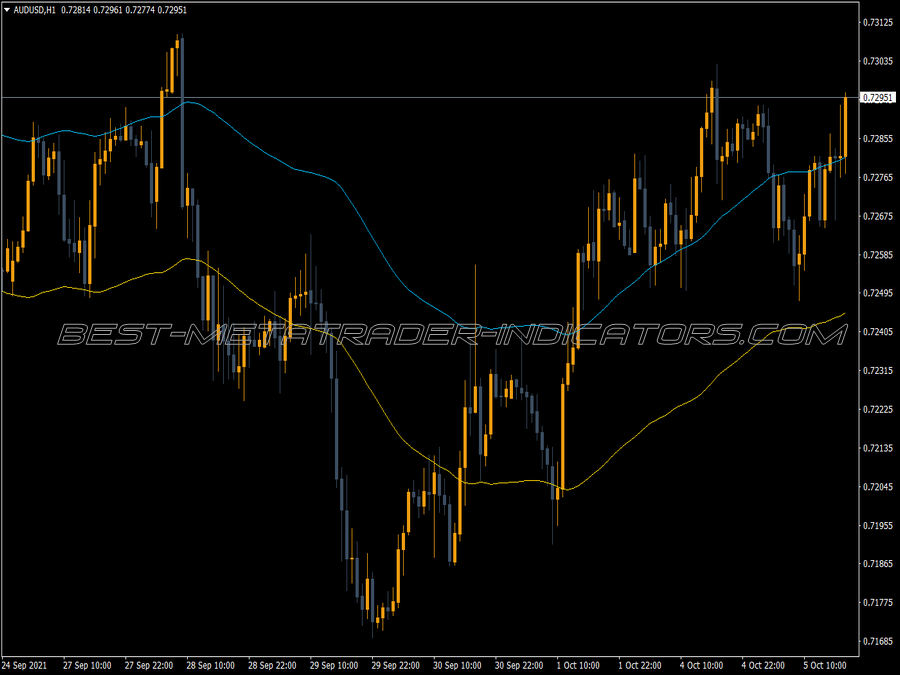The width and height of the screenshot is (900, 675).
Task: Click the 0.73035 price scale label
Action: (878, 61)
